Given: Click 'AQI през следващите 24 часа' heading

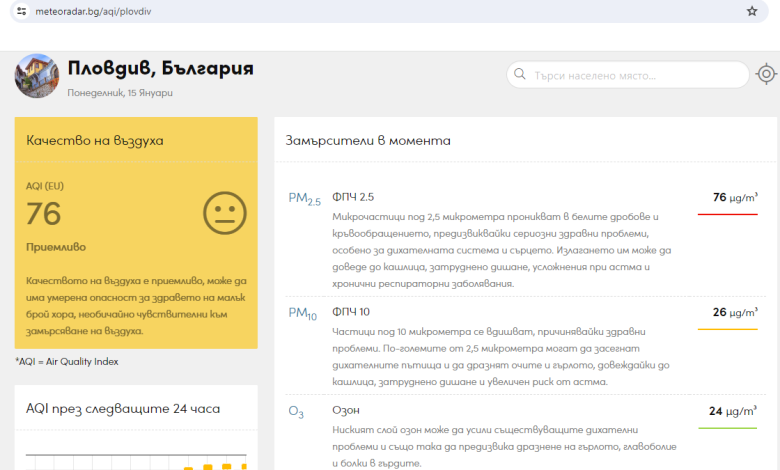Looking at the screenshot, I should (123, 409).
